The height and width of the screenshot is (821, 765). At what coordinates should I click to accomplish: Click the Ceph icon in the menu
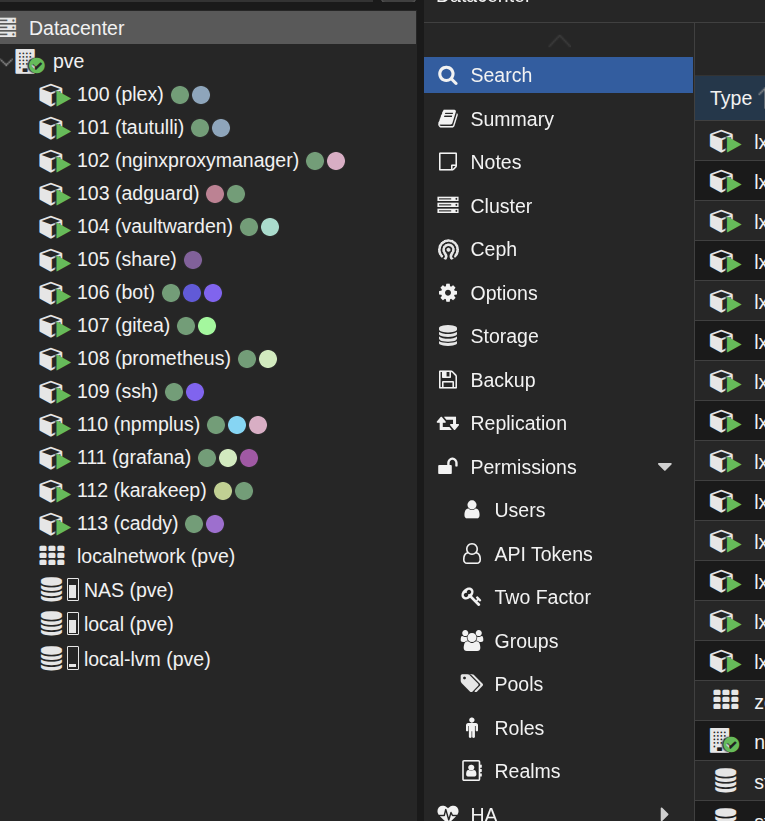pyautogui.click(x=448, y=250)
